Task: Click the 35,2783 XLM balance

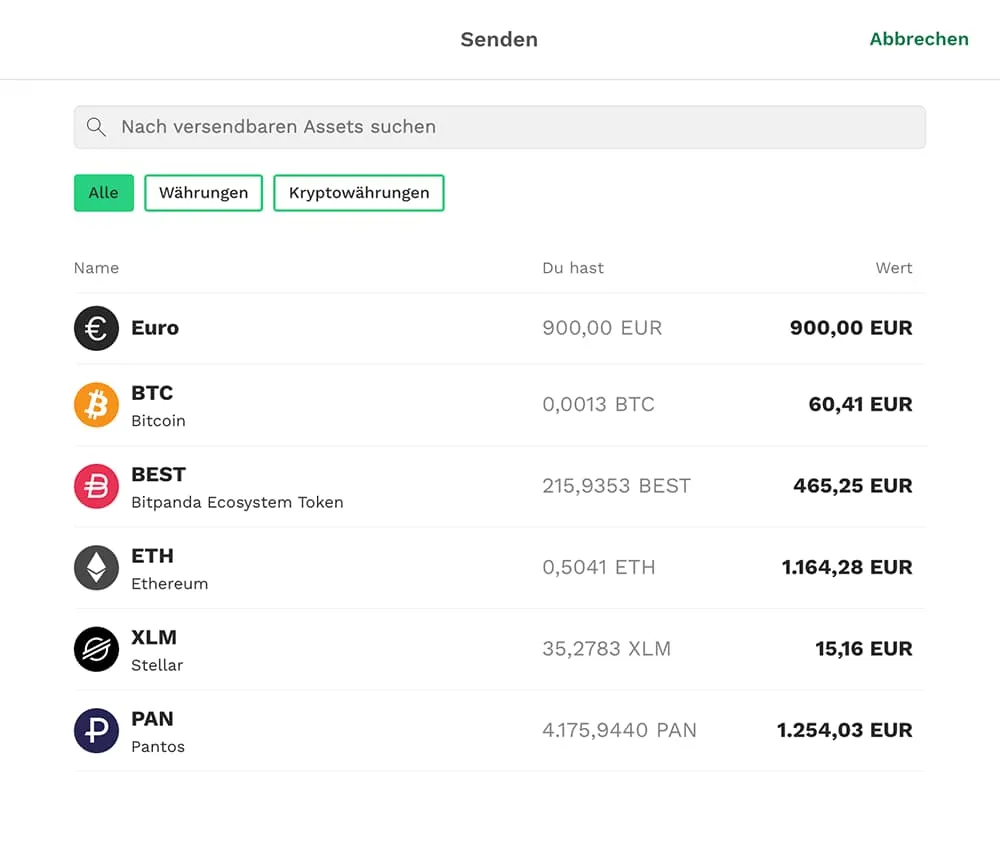Action: 607,649
